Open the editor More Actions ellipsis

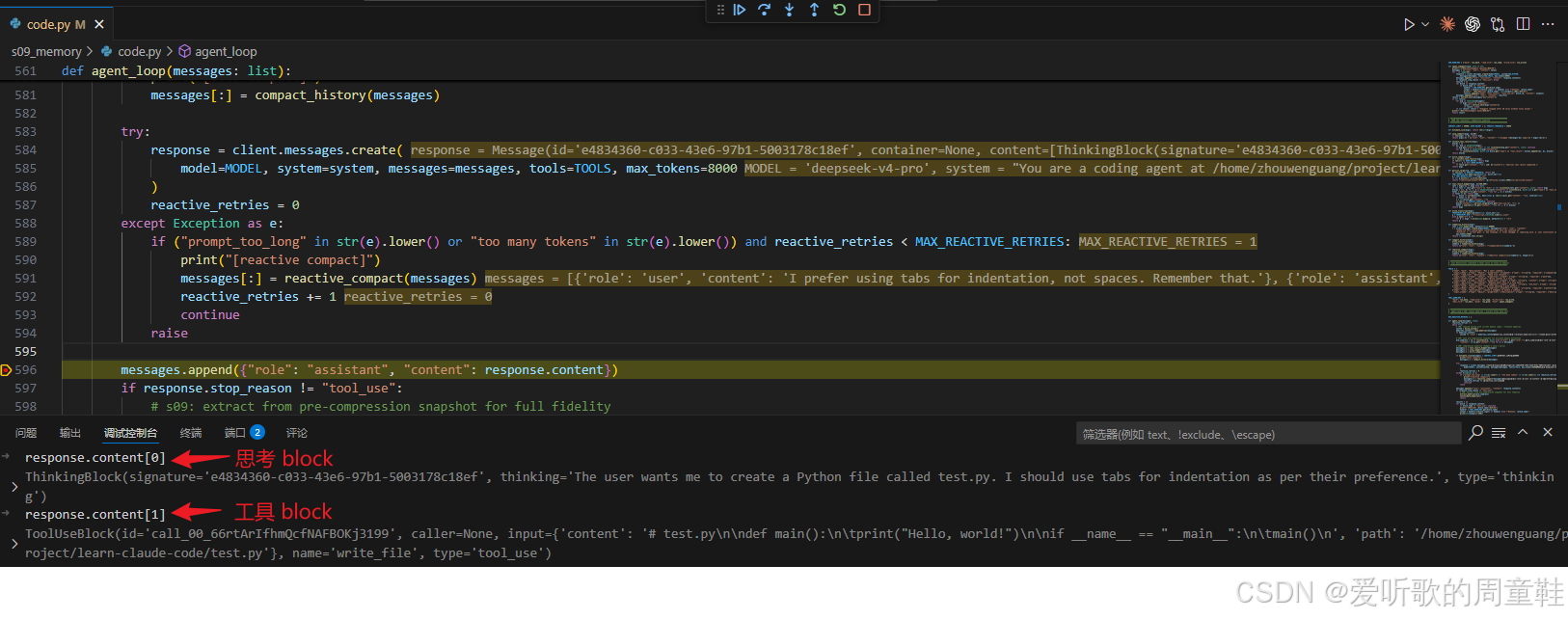point(1548,24)
